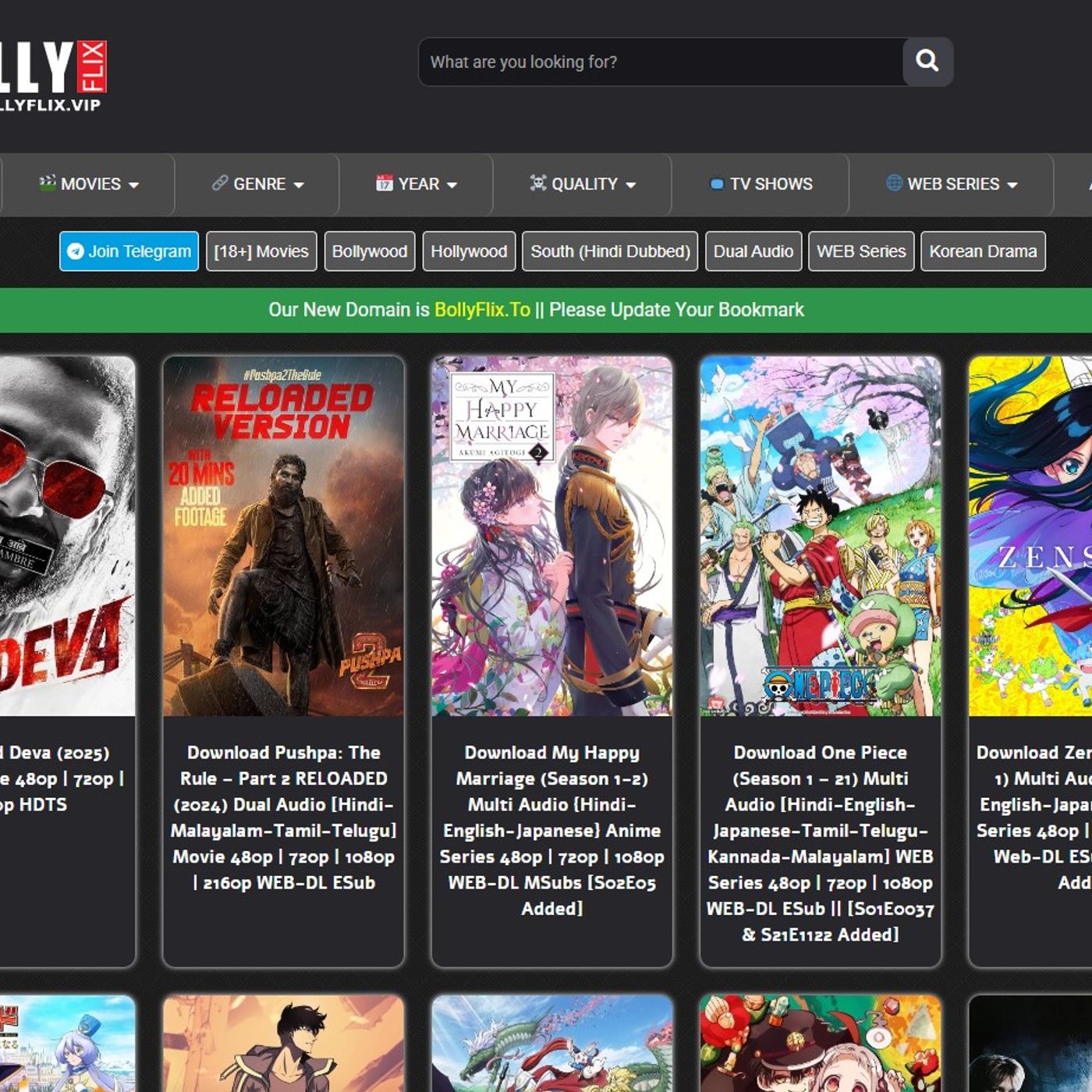Open the YEAR menu
Viewport: 1092px width, 1092px height.
[x=417, y=184]
